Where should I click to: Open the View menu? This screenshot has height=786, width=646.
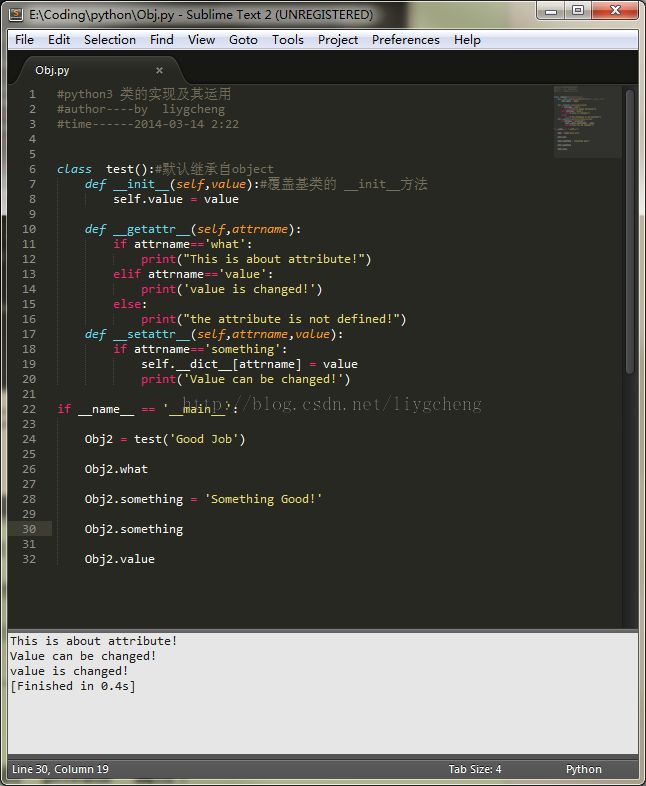pyautogui.click(x=201, y=40)
